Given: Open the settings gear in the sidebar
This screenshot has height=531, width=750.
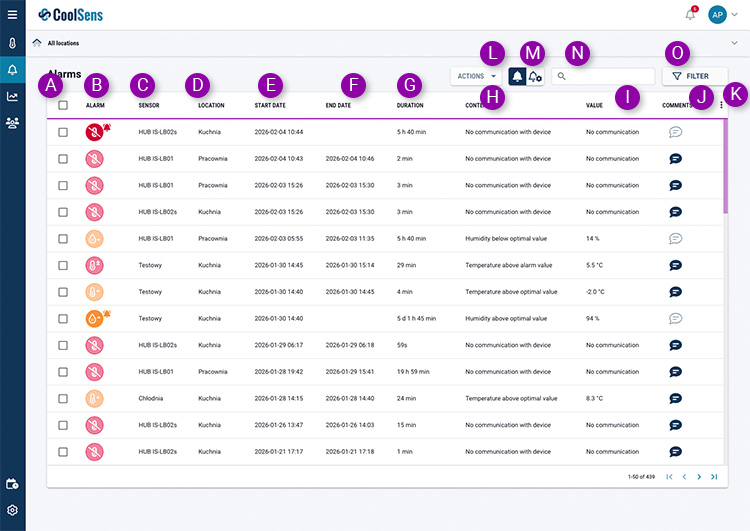Looking at the screenshot, I should click(12, 510).
